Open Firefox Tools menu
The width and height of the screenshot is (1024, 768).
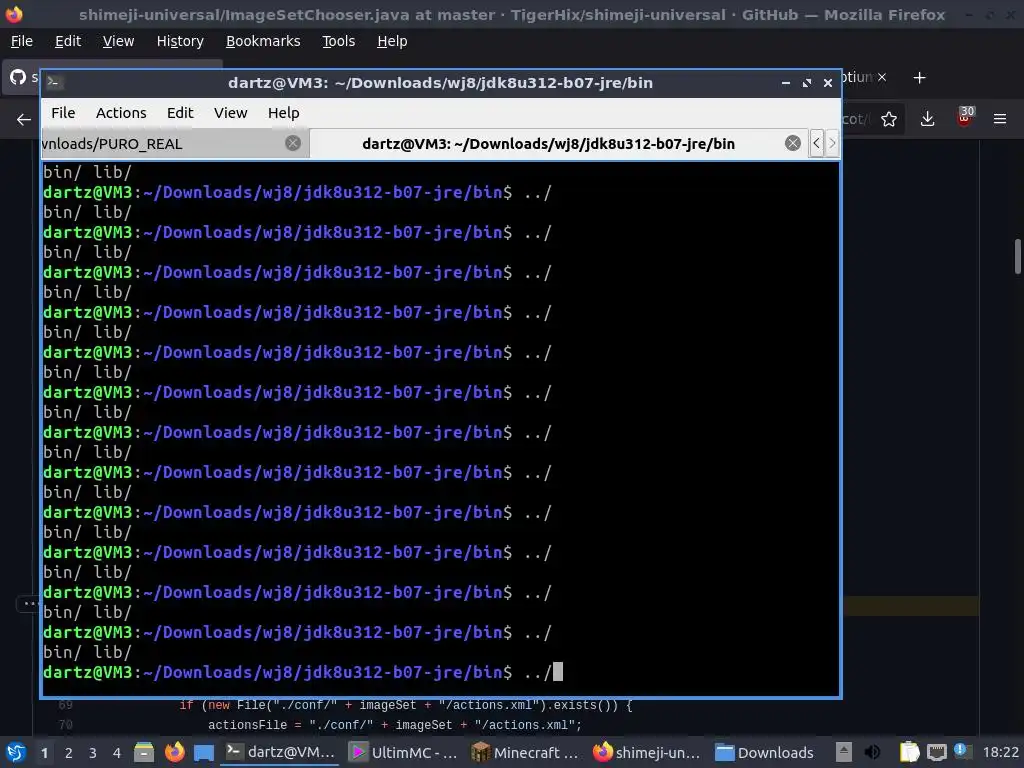pos(338,41)
